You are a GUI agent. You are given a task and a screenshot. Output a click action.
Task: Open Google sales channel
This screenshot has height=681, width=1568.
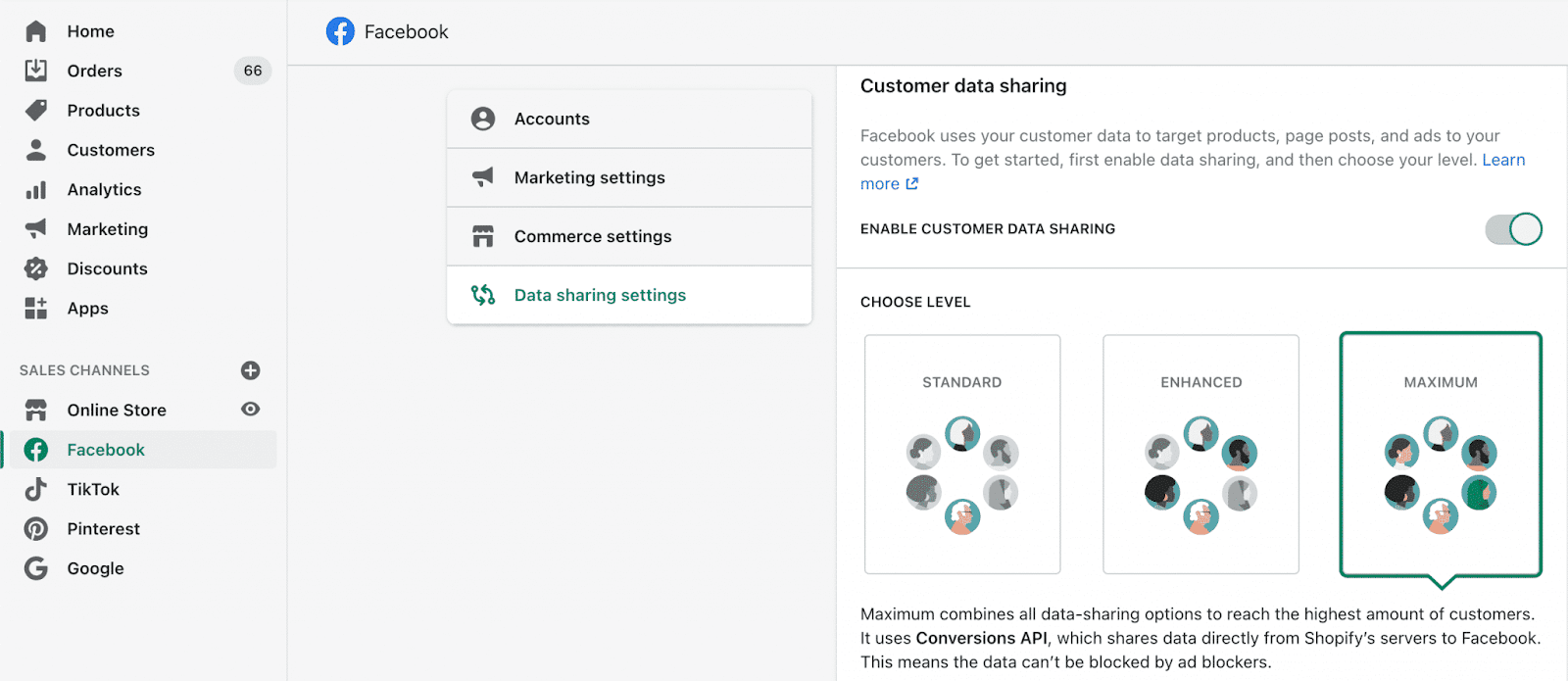click(95, 568)
